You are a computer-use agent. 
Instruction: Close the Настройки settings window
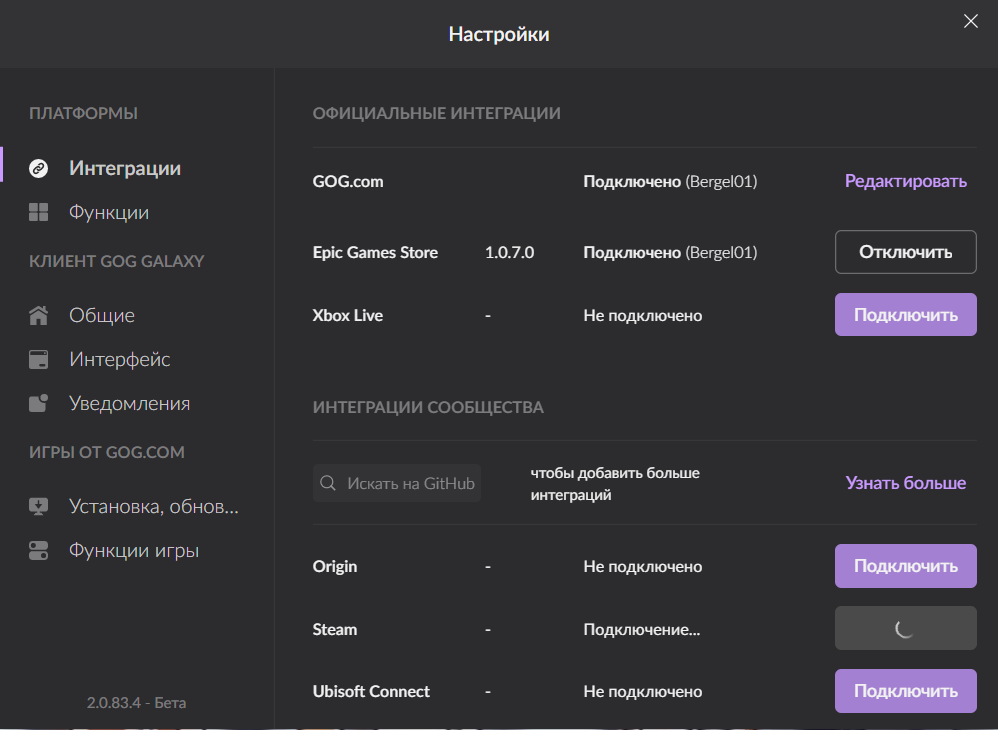click(x=971, y=21)
